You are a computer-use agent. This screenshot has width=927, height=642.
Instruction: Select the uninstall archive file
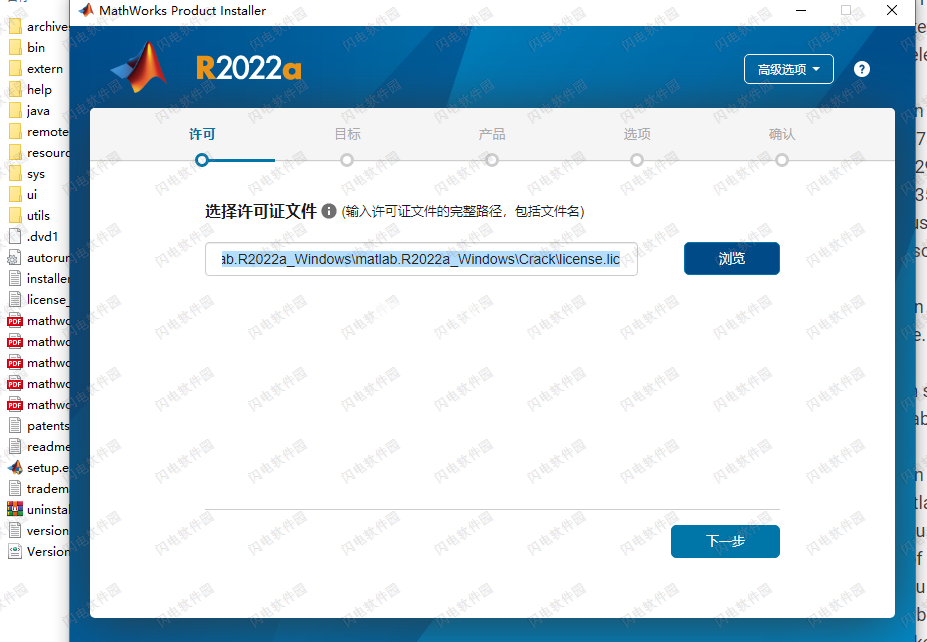tap(38, 510)
